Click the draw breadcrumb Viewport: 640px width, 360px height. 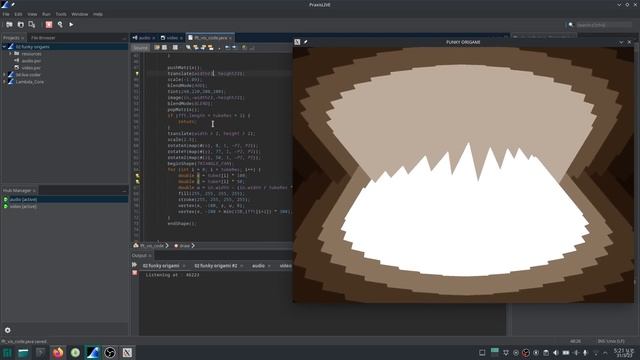point(184,246)
